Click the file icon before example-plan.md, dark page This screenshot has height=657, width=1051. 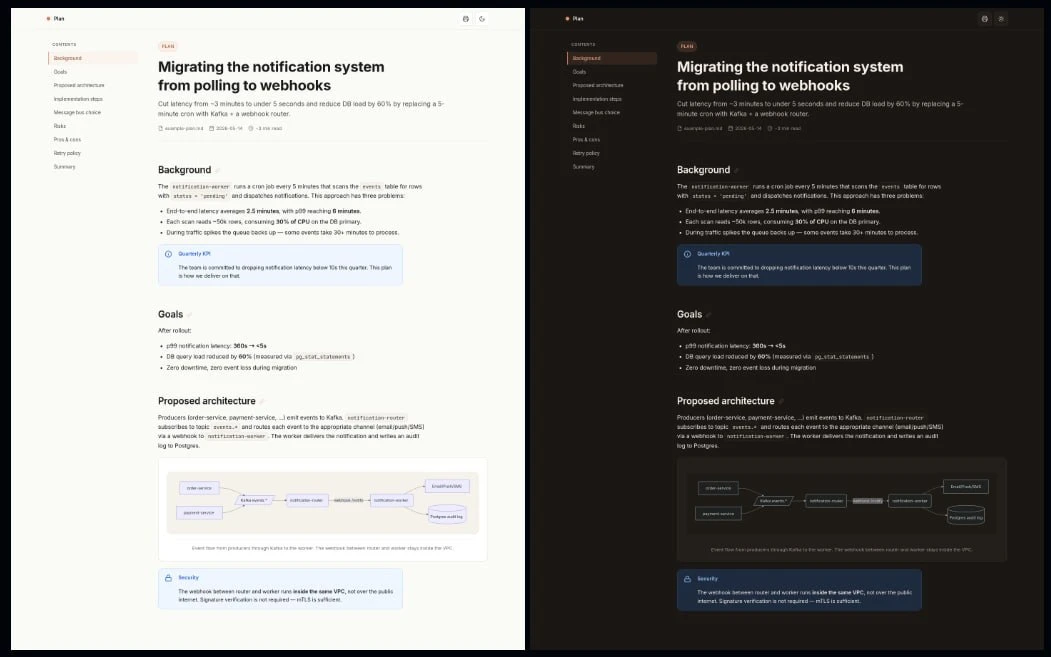(679, 128)
